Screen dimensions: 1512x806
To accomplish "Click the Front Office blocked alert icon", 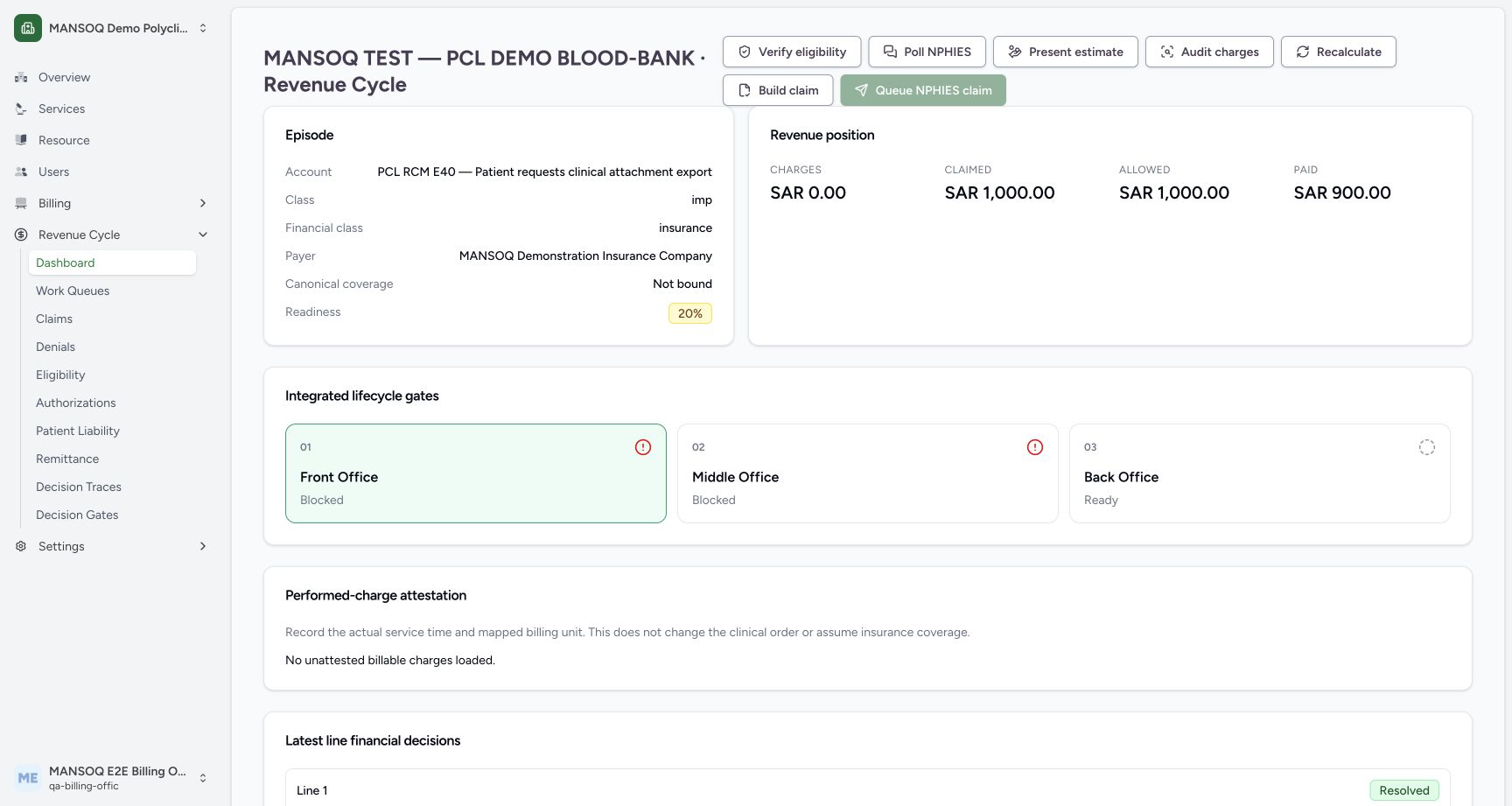I will tap(643, 447).
